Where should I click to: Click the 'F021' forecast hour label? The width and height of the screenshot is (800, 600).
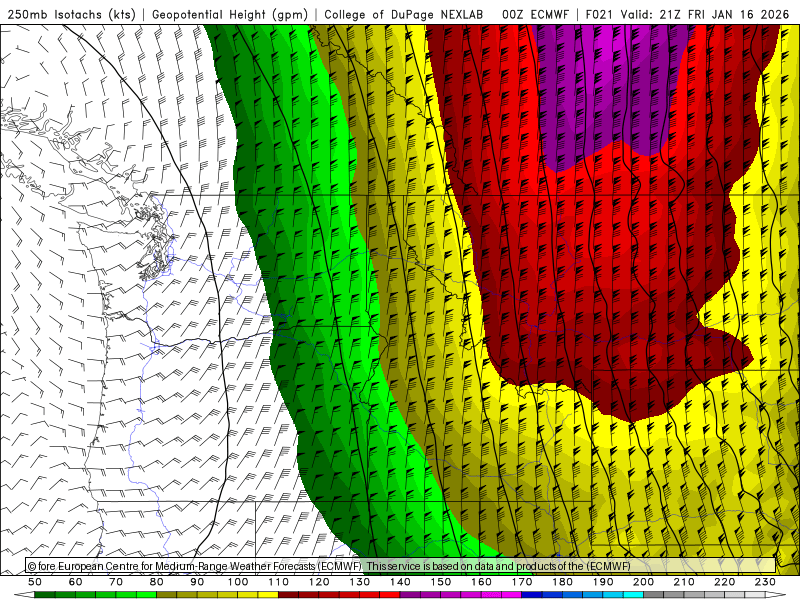(x=599, y=15)
